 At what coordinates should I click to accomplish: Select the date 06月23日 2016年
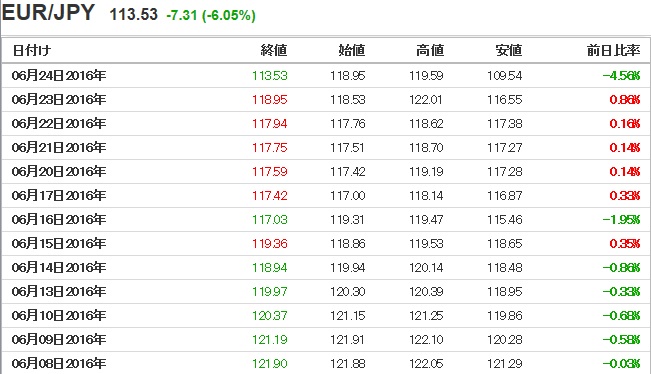click(59, 100)
